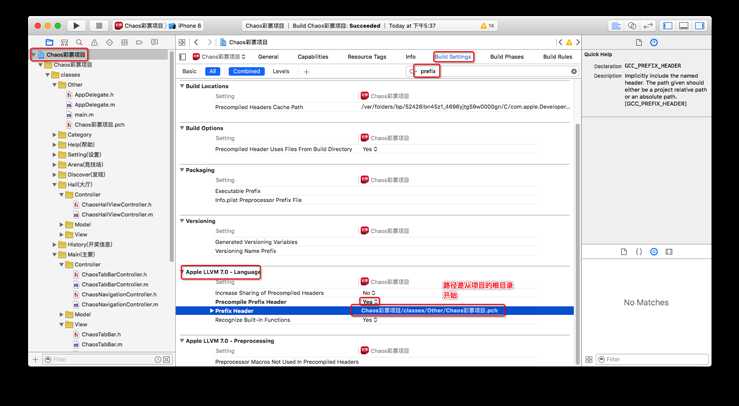Screen dimensions: 739x406
Task: Toggle the projects and targets list sidebar
Action: click(183, 57)
